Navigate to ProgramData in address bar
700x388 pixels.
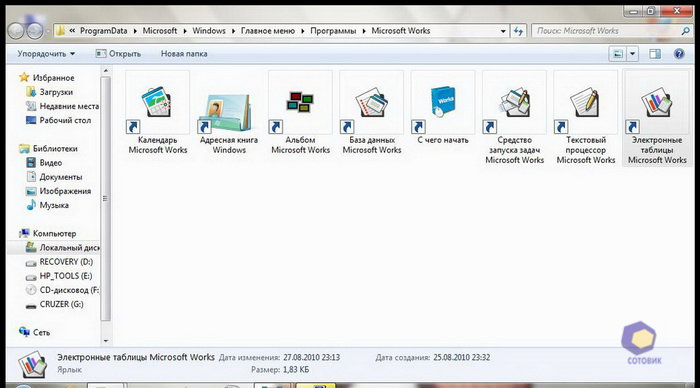104,31
